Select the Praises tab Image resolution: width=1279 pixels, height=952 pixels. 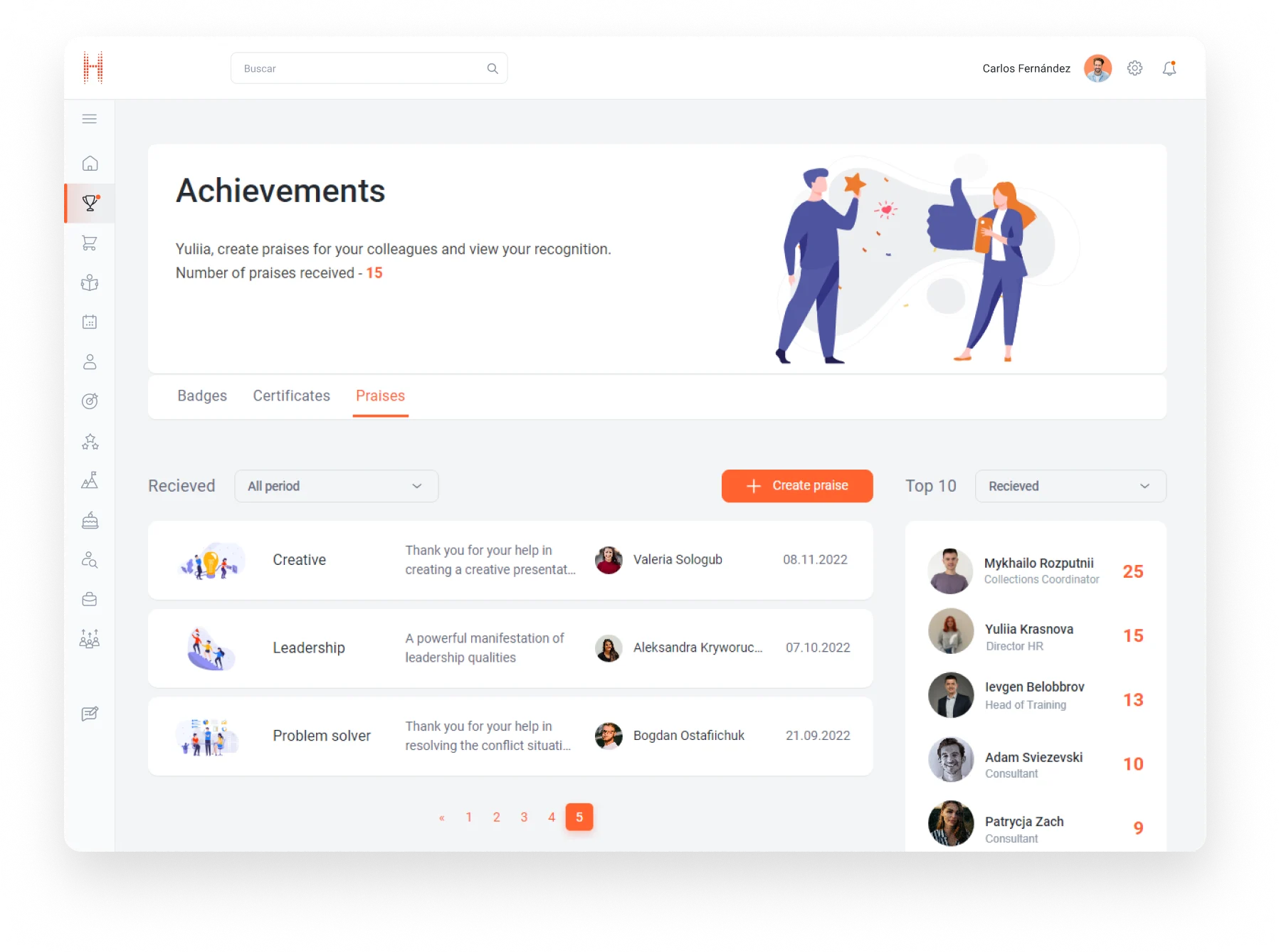point(380,396)
